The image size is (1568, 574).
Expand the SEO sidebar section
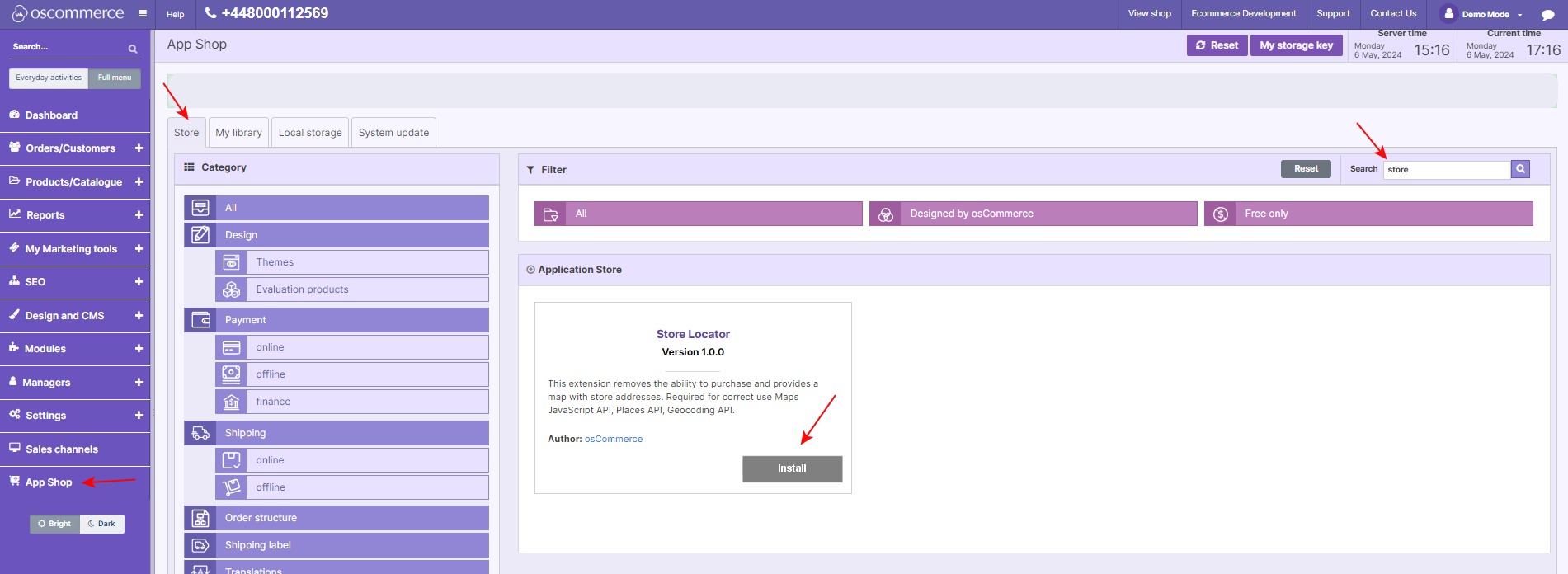(139, 282)
